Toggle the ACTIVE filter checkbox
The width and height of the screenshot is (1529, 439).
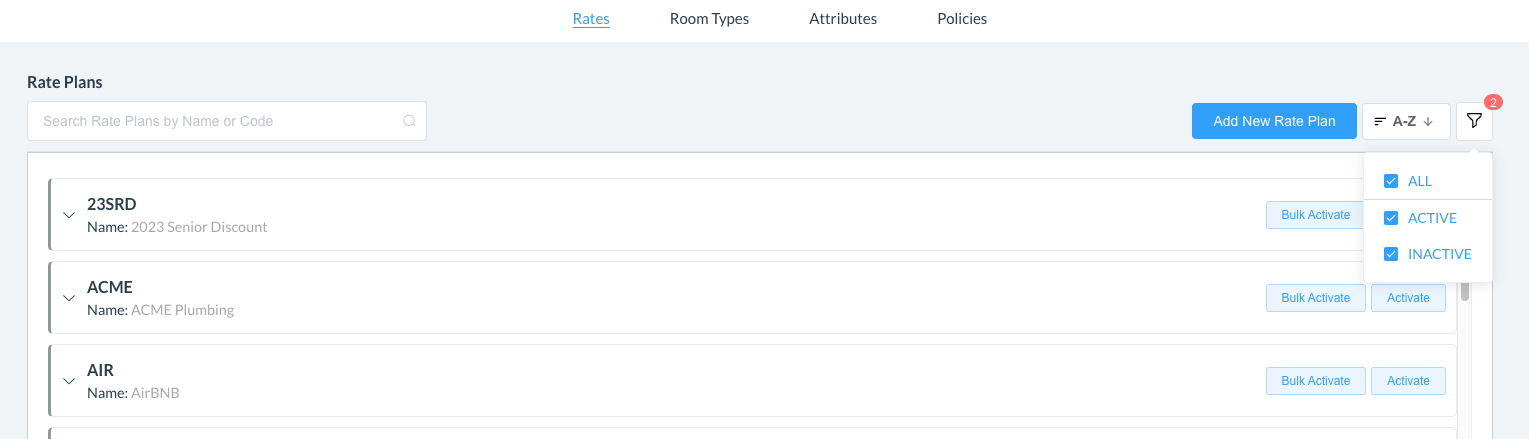[1390, 218]
